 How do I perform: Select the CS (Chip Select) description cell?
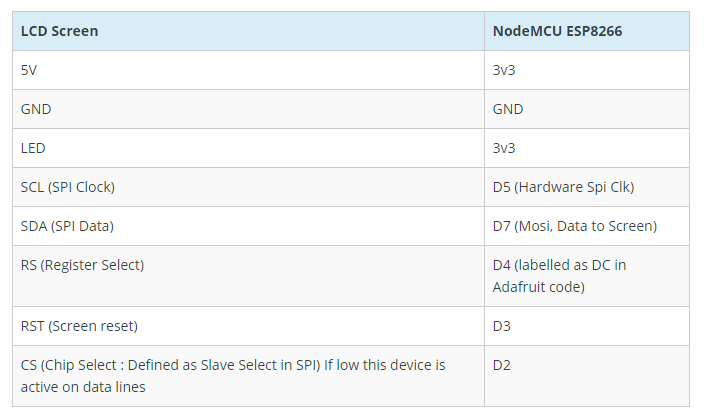point(248,376)
